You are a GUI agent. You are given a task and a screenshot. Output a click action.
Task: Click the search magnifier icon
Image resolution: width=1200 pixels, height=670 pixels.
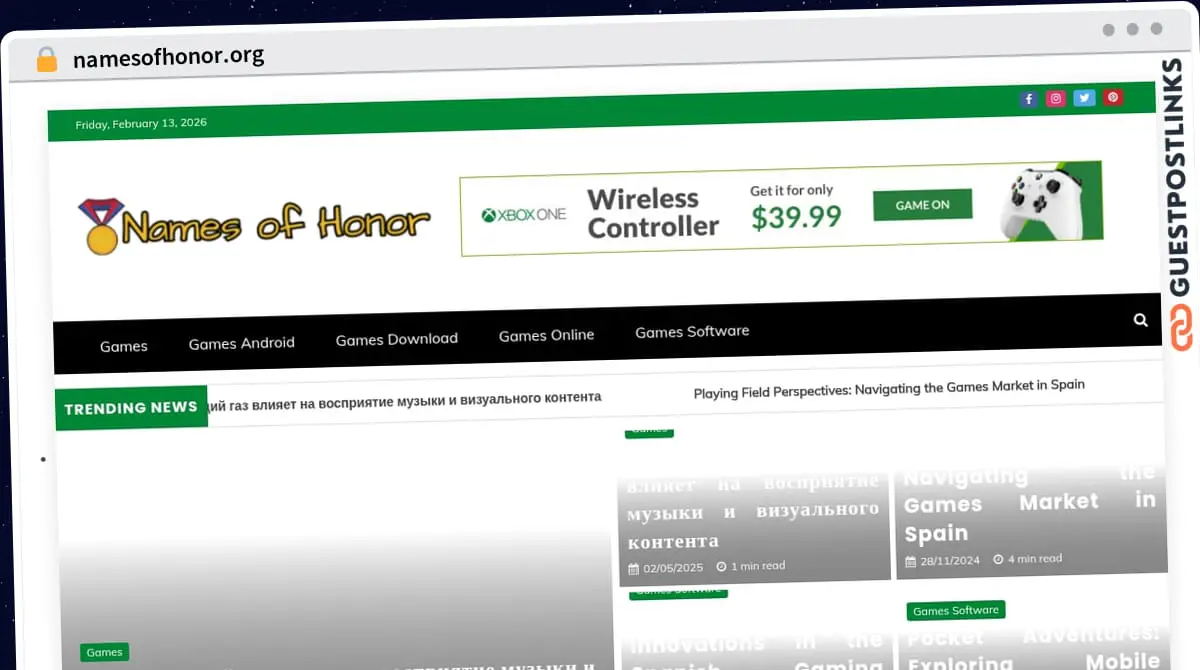pos(1141,320)
